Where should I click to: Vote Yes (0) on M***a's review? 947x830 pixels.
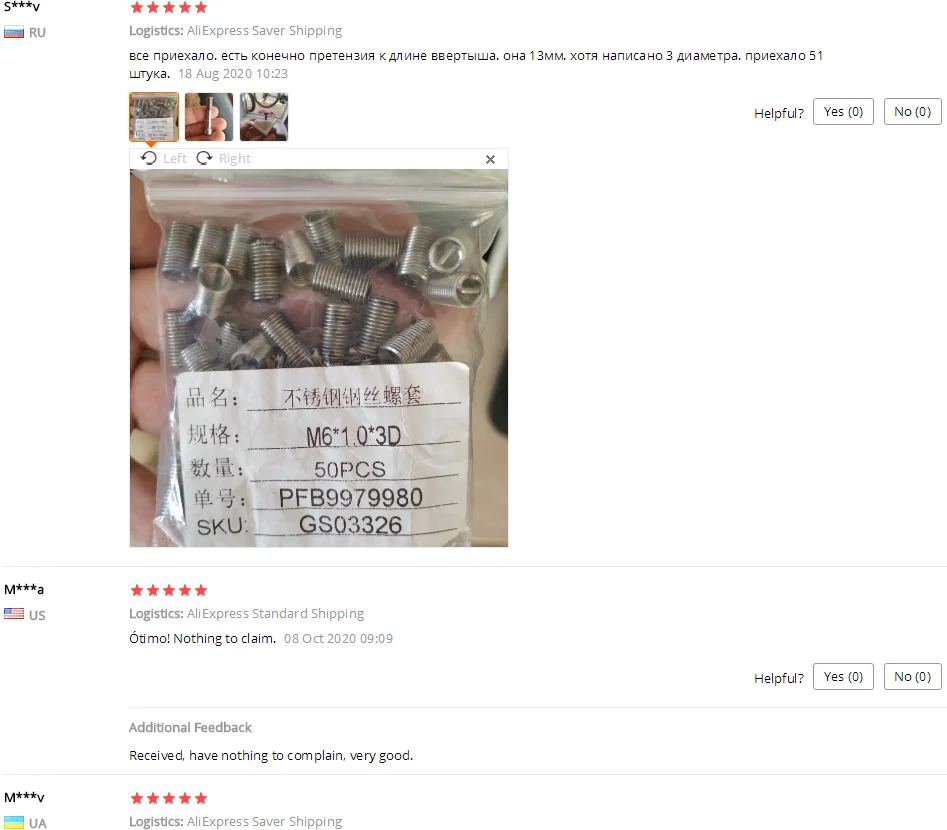tap(843, 677)
